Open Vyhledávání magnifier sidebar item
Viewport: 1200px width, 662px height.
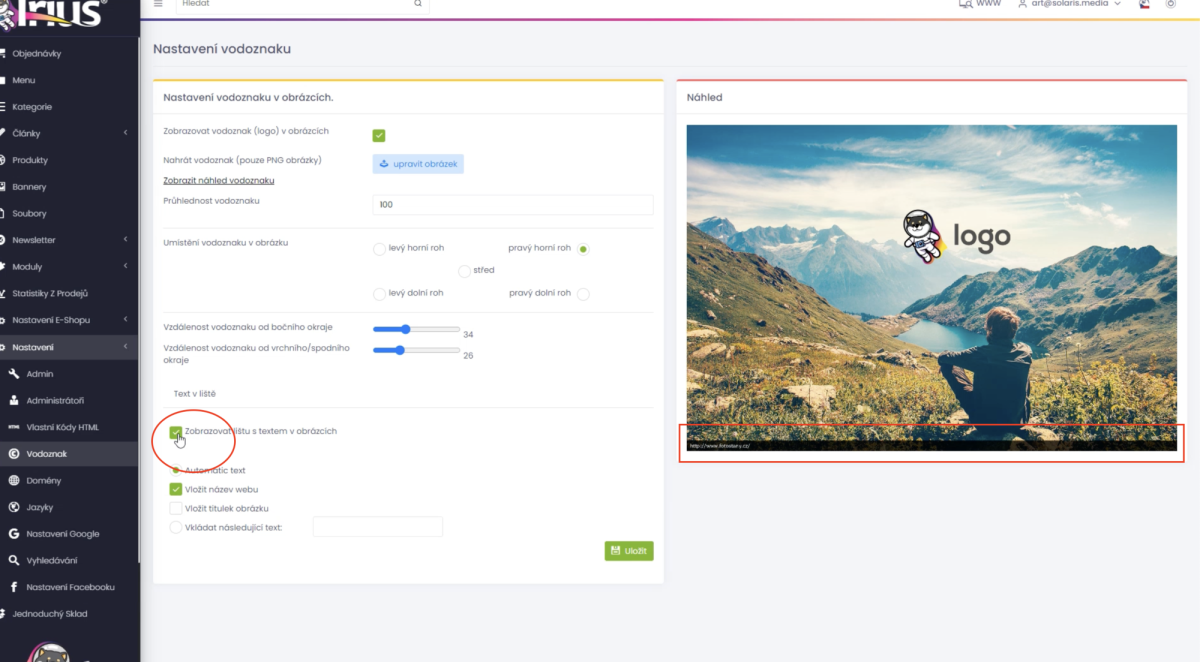coord(70,560)
